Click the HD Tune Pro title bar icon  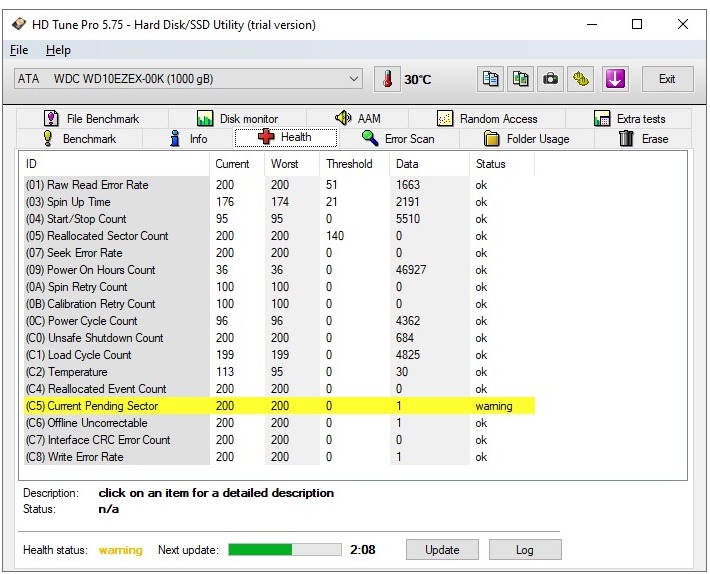[19, 24]
